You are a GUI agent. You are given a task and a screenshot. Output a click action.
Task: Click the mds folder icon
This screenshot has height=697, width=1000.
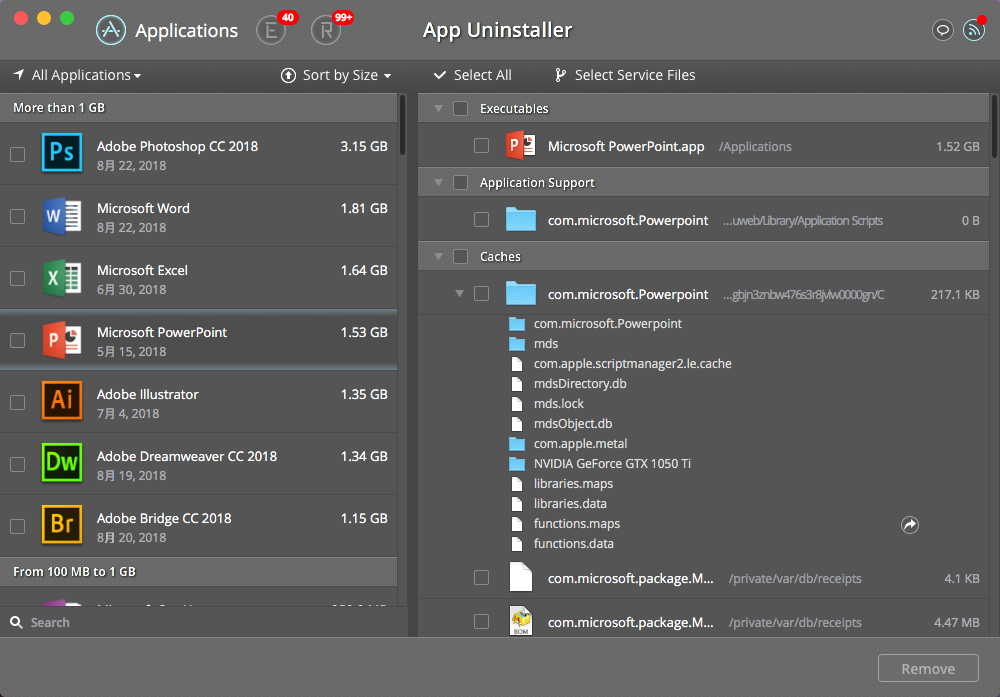click(x=517, y=344)
